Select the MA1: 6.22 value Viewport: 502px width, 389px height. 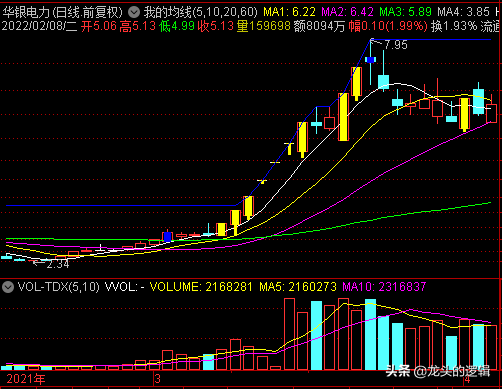pyautogui.click(x=289, y=13)
